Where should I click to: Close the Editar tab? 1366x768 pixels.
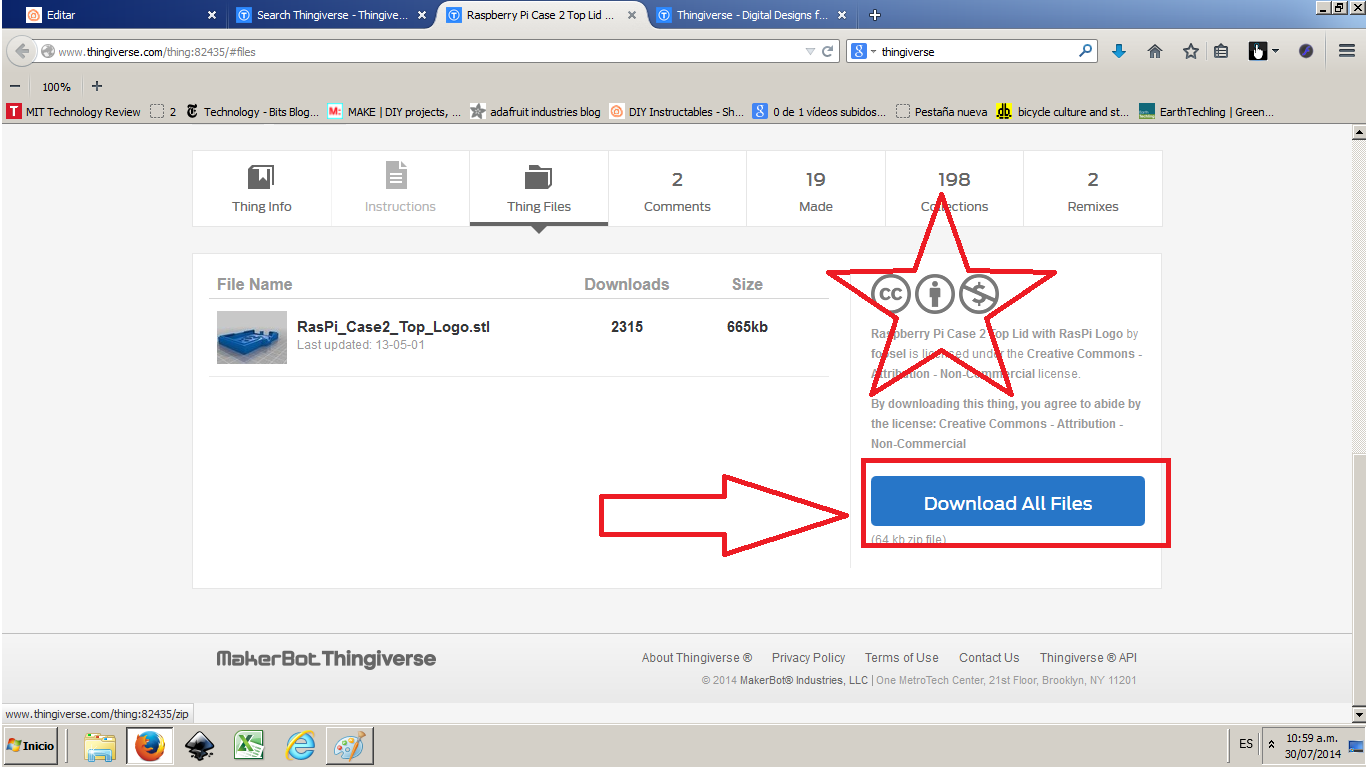pyautogui.click(x=211, y=15)
